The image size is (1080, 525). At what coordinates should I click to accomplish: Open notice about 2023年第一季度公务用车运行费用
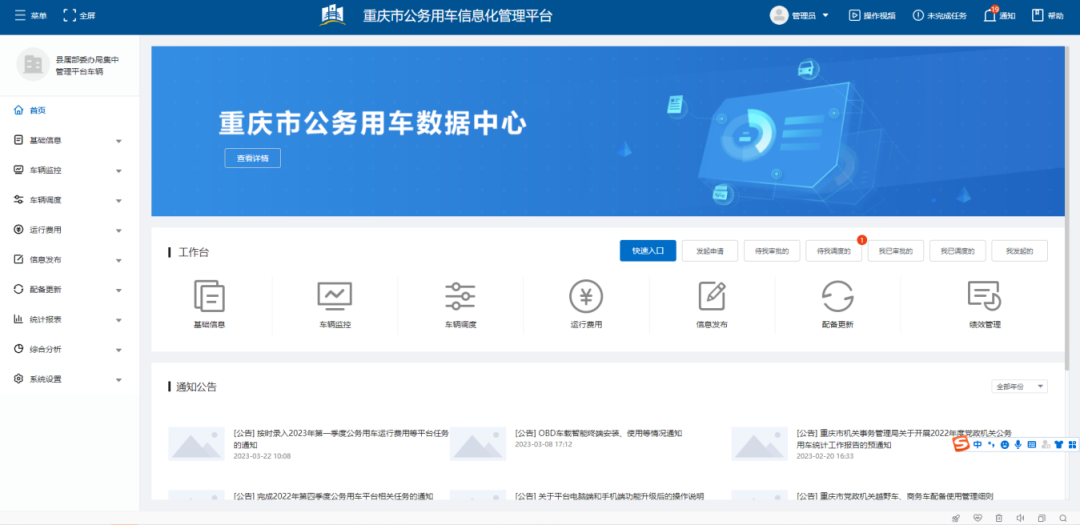coord(341,439)
